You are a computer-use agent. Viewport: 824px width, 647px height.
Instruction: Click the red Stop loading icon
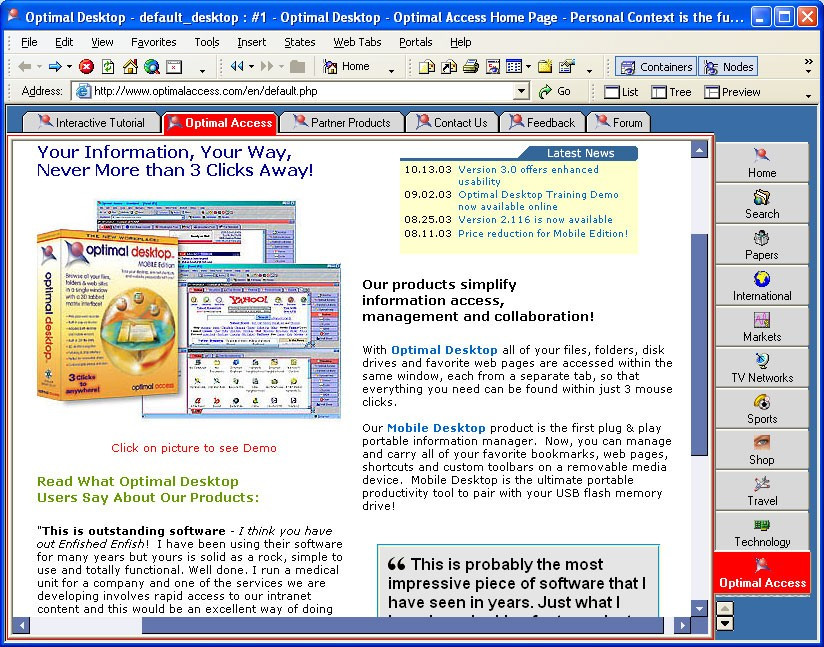(86, 67)
